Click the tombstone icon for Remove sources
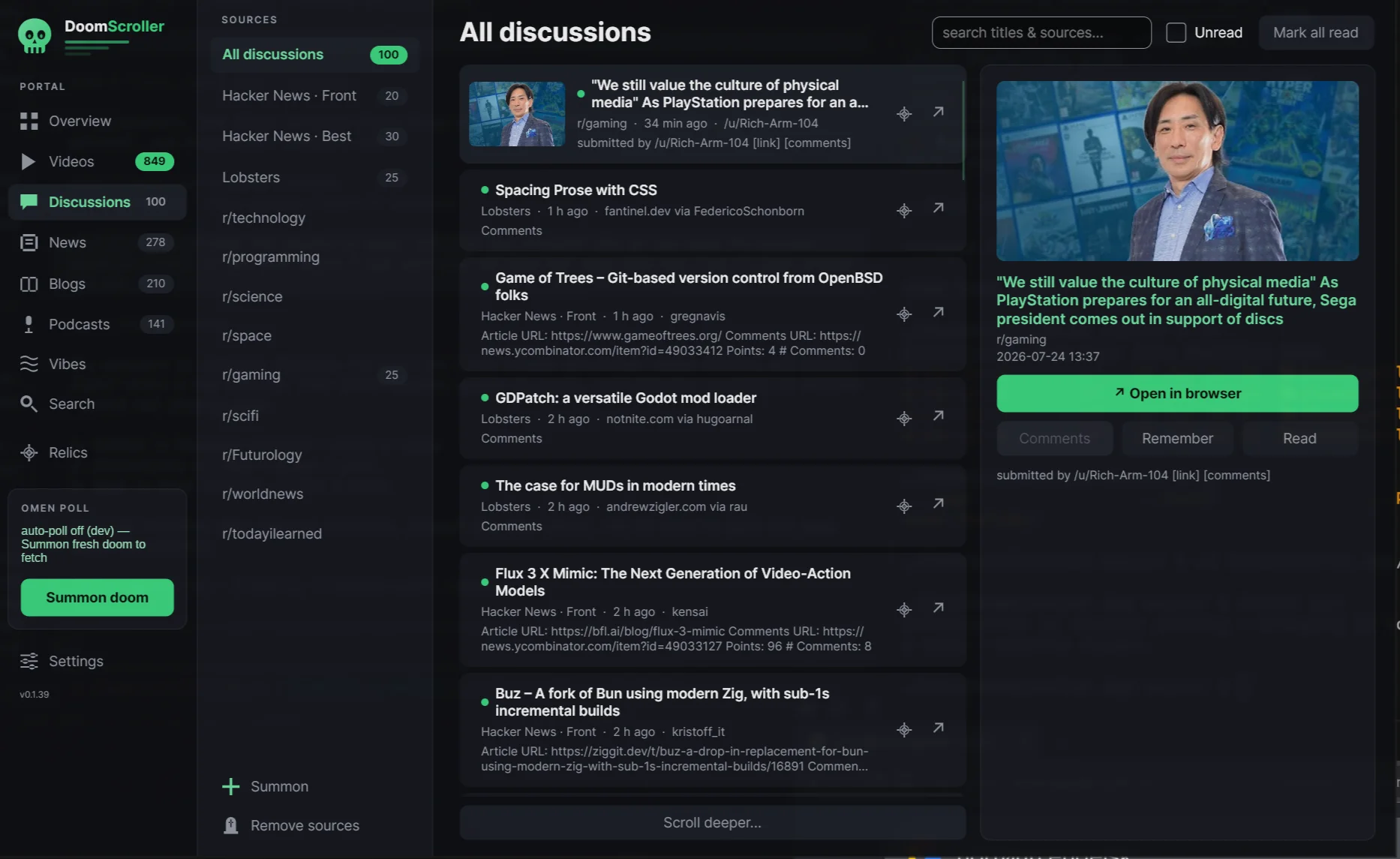Viewport: 1400px width, 859px height. [x=231, y=825]
